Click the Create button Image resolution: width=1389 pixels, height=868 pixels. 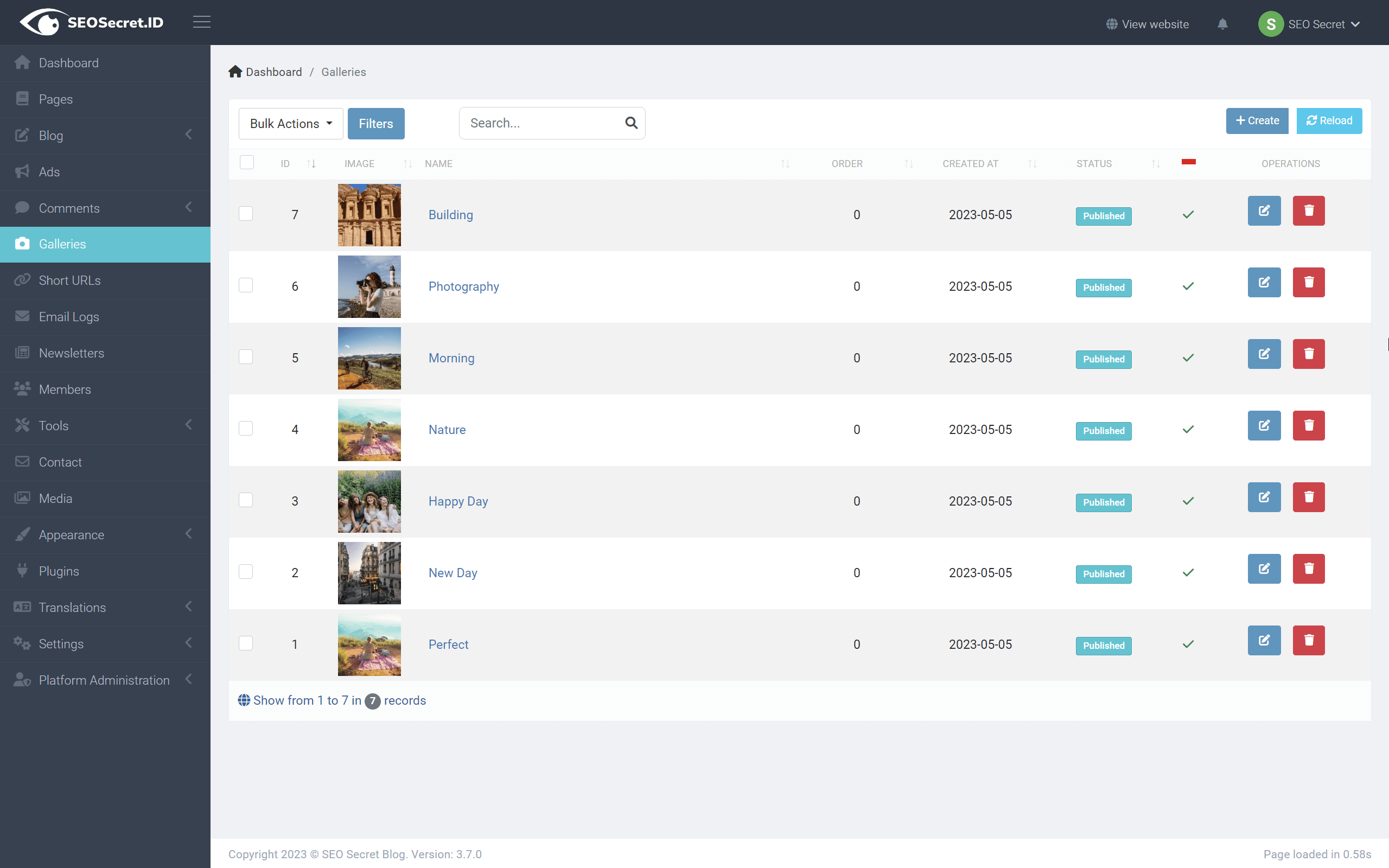coord(1257,120)
